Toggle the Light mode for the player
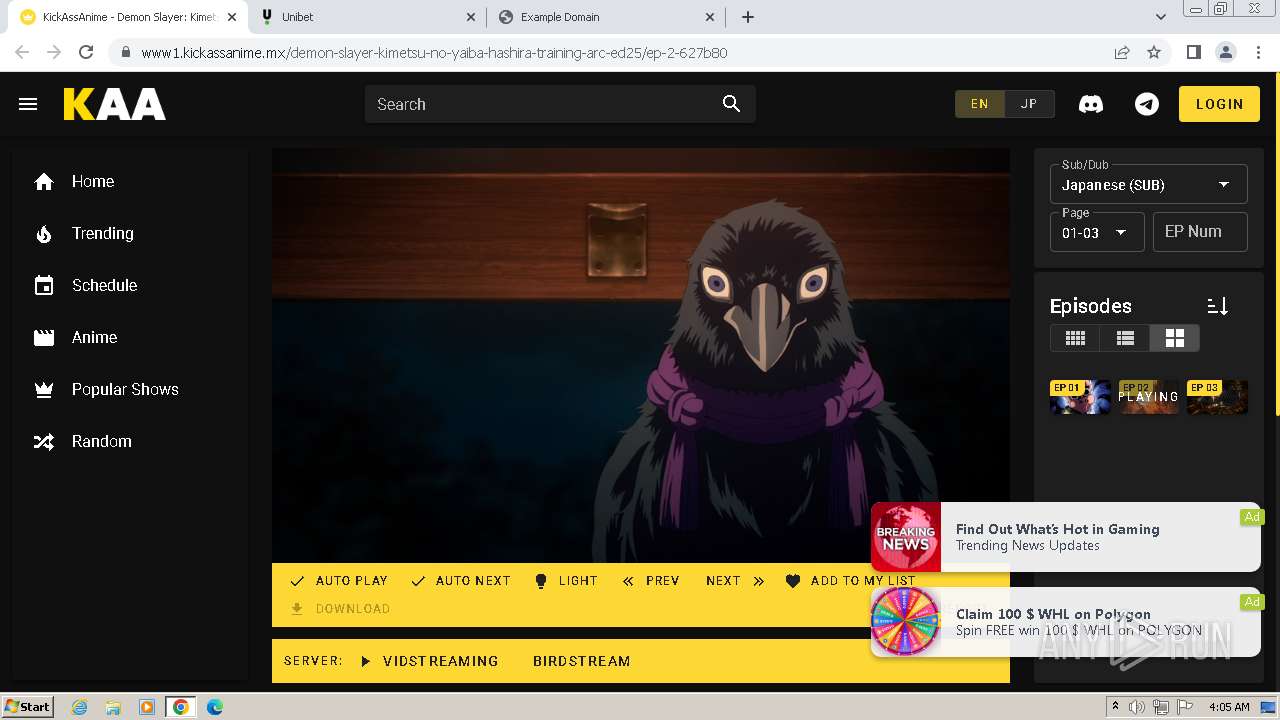Screen dimensions: 1280x720 click(566, 581)
